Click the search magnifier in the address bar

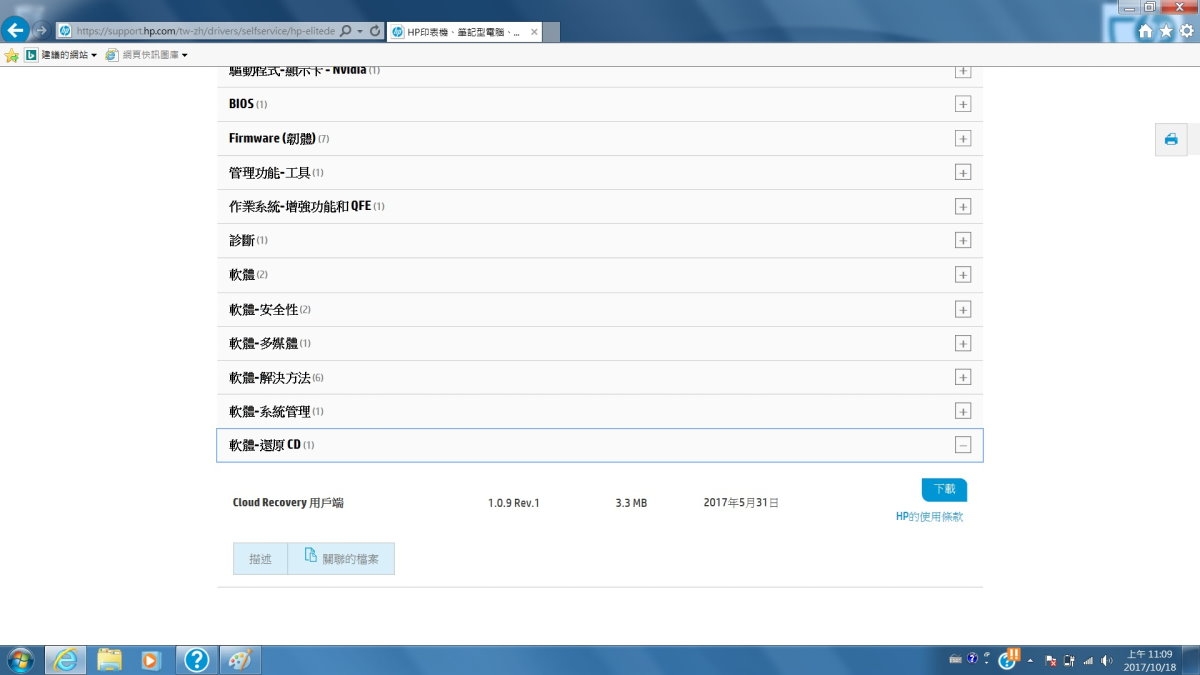point(346,31)
